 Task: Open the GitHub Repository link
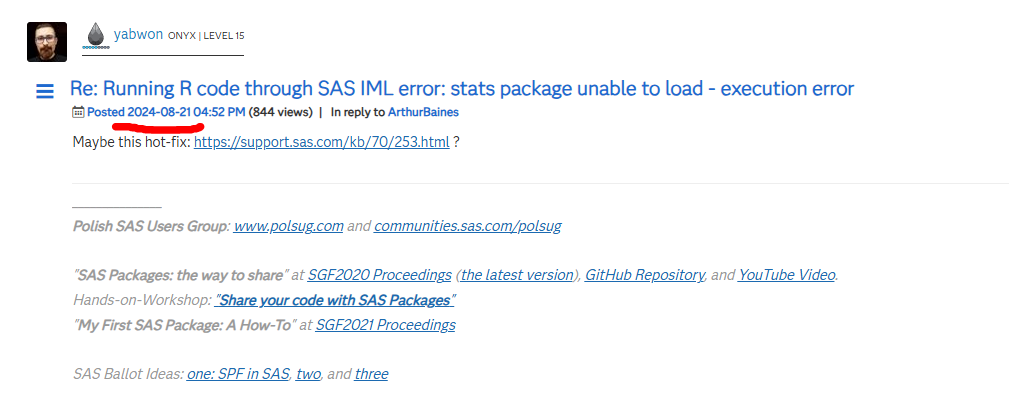pyautogui.click(x=645, y=275)
